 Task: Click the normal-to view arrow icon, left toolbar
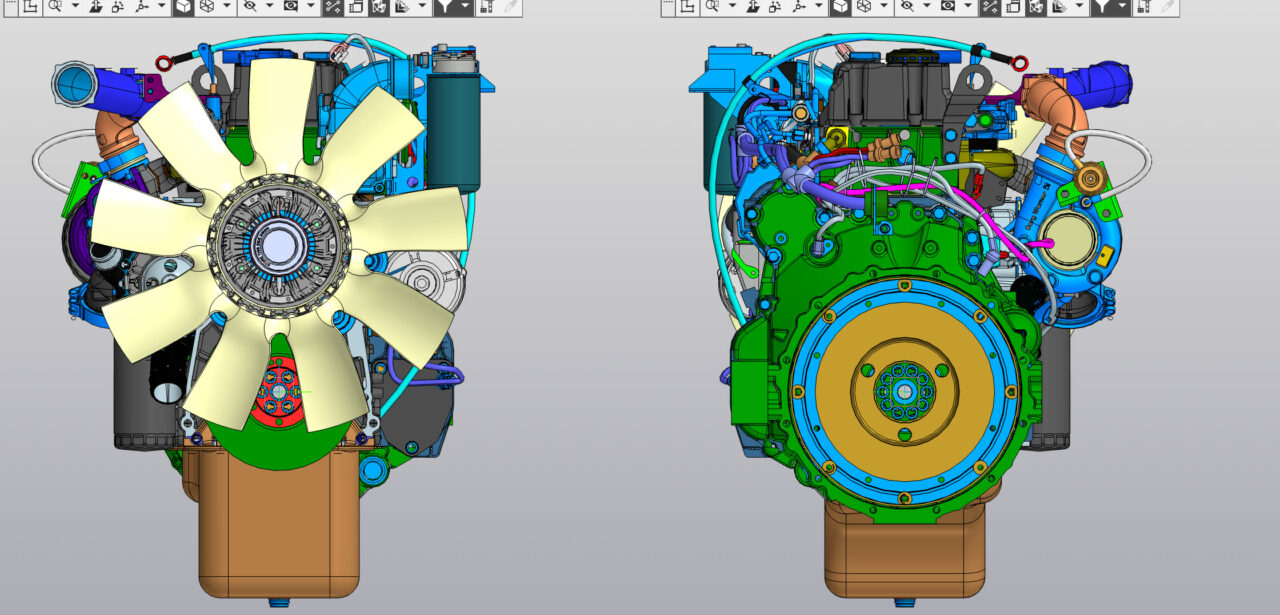[x=98, y=6]
